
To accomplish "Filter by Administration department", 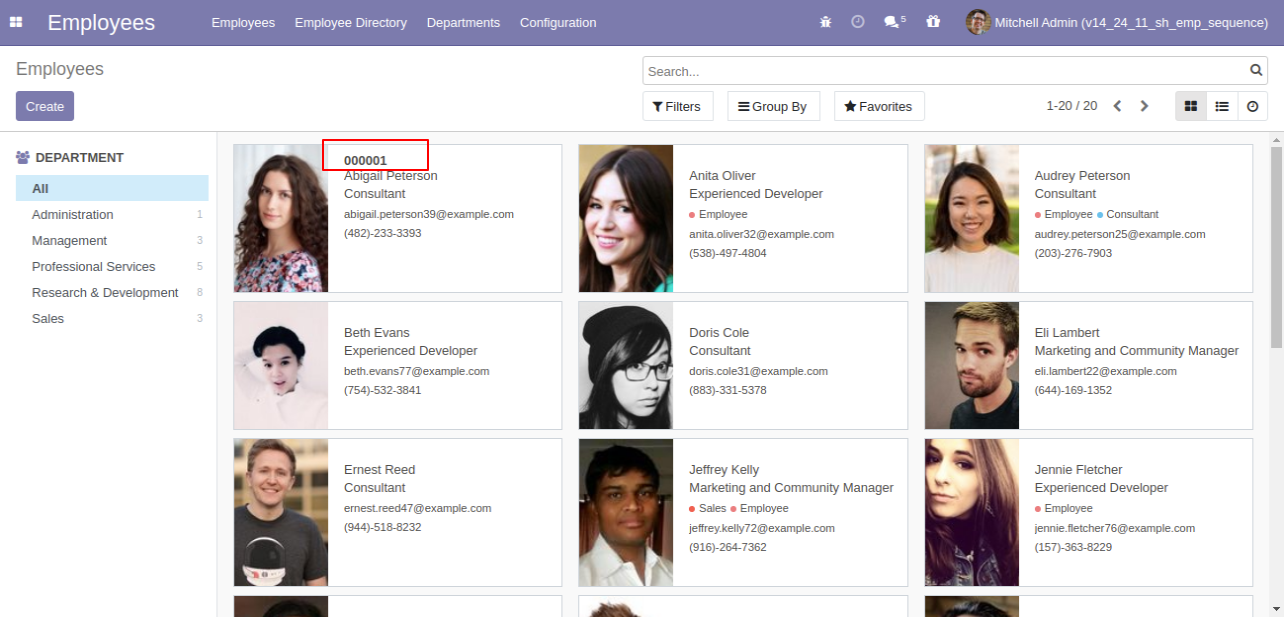I will [x=112, y=214].
